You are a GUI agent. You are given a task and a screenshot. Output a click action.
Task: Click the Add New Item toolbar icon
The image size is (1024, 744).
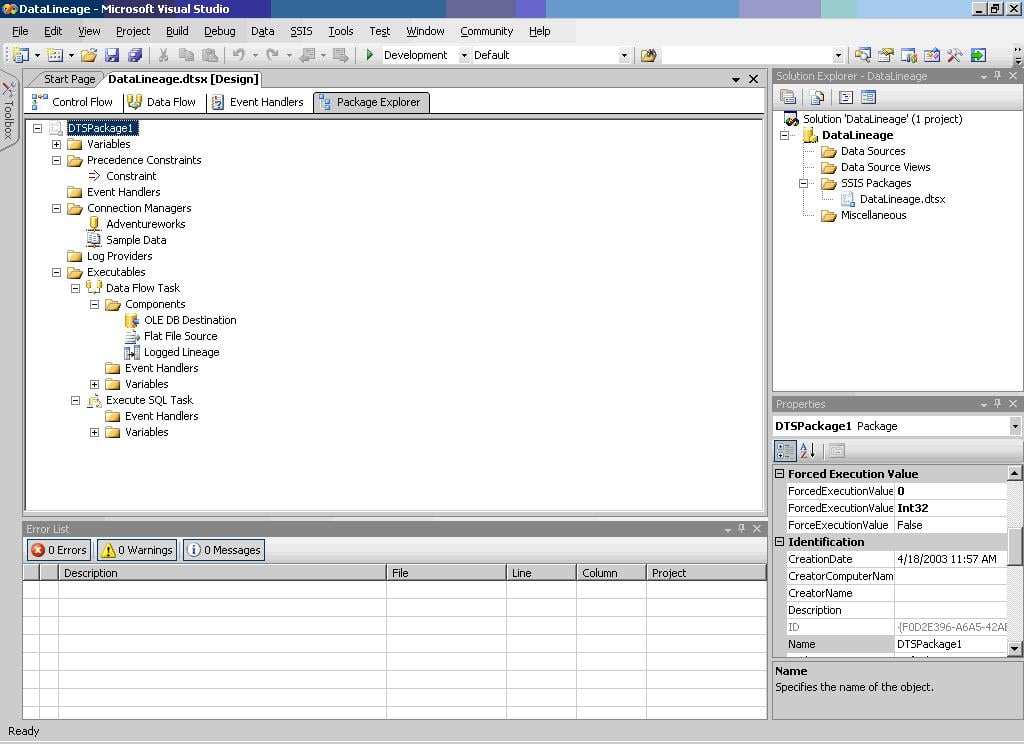click(56, 55)
